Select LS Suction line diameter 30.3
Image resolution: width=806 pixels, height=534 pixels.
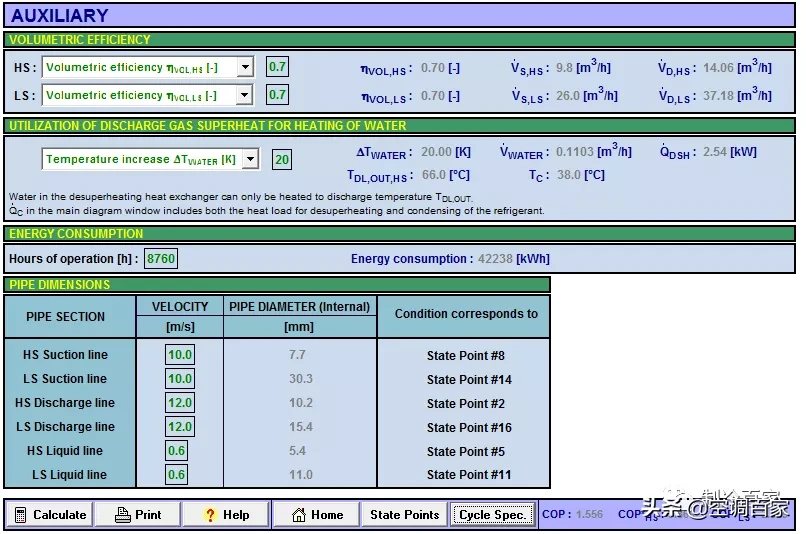click(301, 379)
